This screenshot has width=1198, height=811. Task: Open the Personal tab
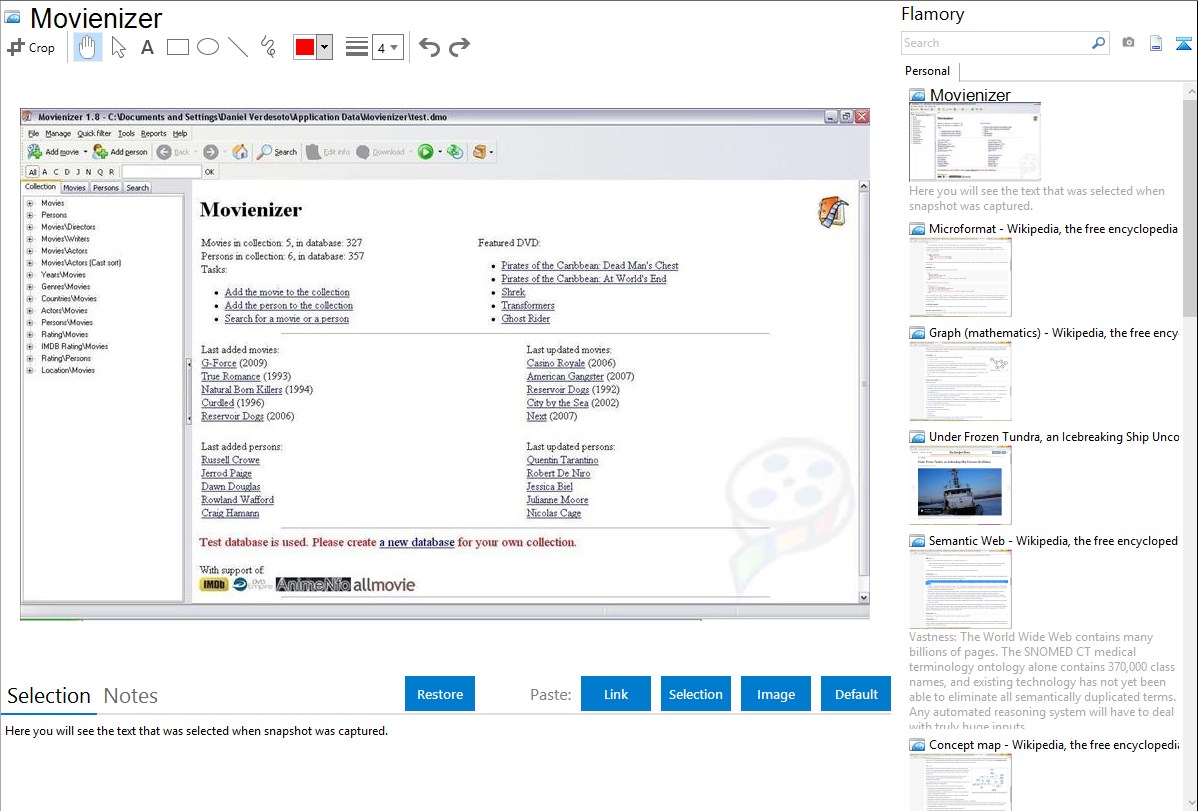click(x=928, y=71)
